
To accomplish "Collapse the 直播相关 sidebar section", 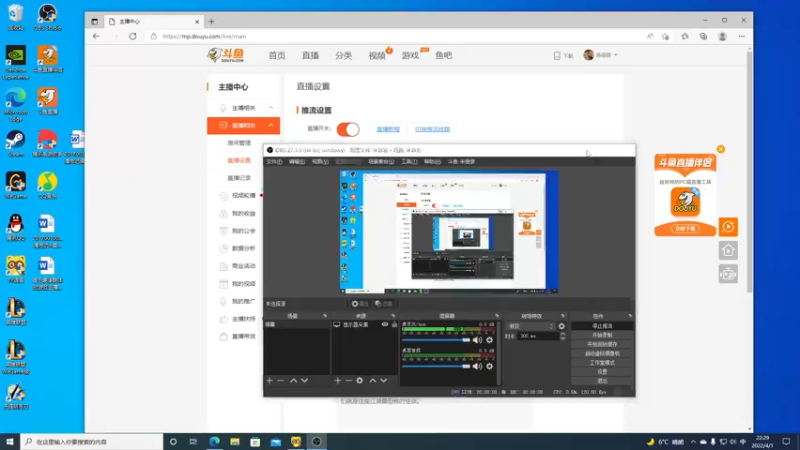I will [271, 126].
